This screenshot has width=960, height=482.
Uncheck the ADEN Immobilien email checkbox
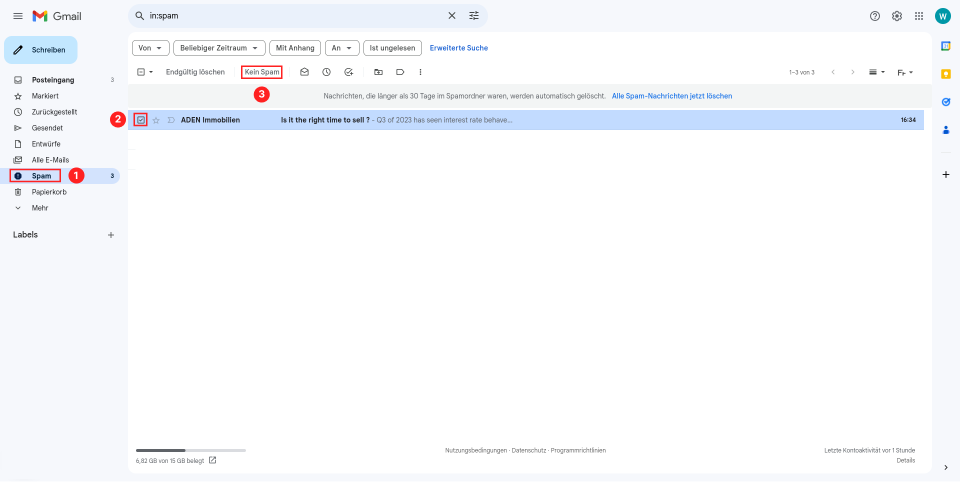(141, 120)
